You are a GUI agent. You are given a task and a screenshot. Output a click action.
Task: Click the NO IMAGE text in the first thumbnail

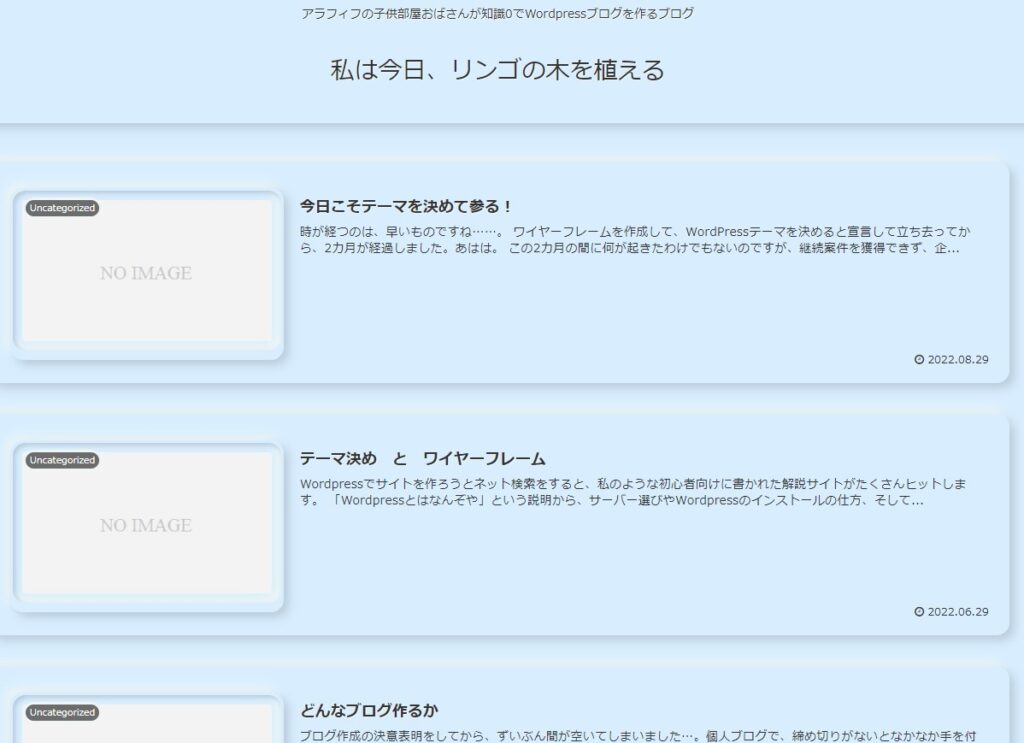coord(146,273)
